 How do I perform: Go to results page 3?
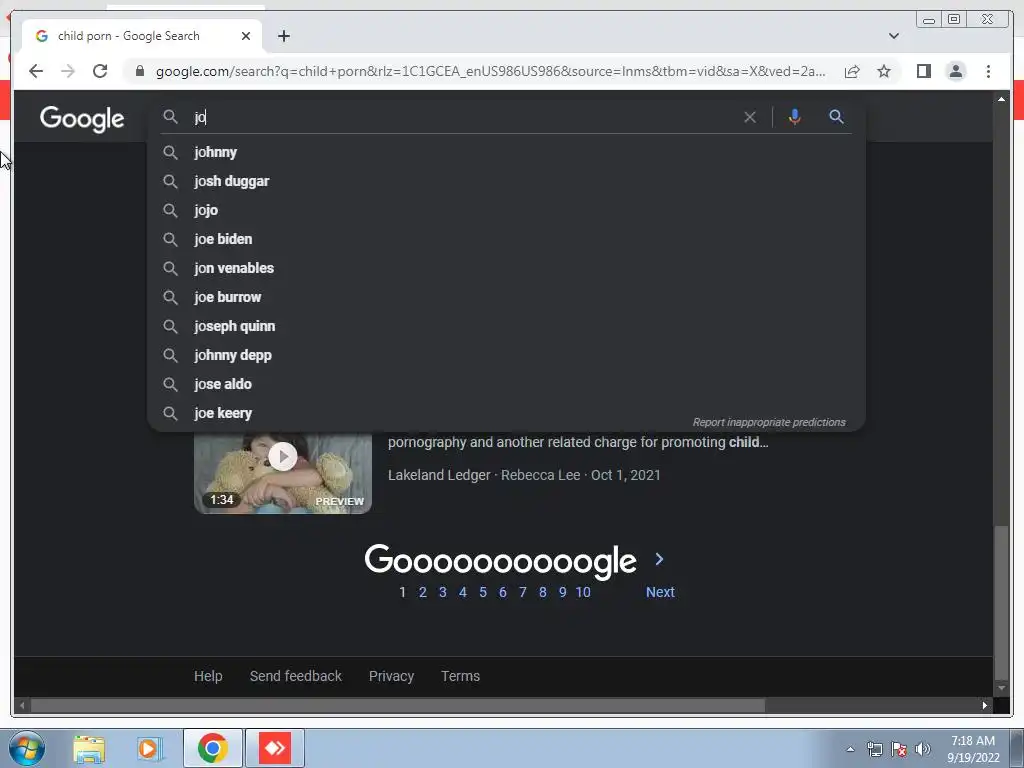pos(443,592)
